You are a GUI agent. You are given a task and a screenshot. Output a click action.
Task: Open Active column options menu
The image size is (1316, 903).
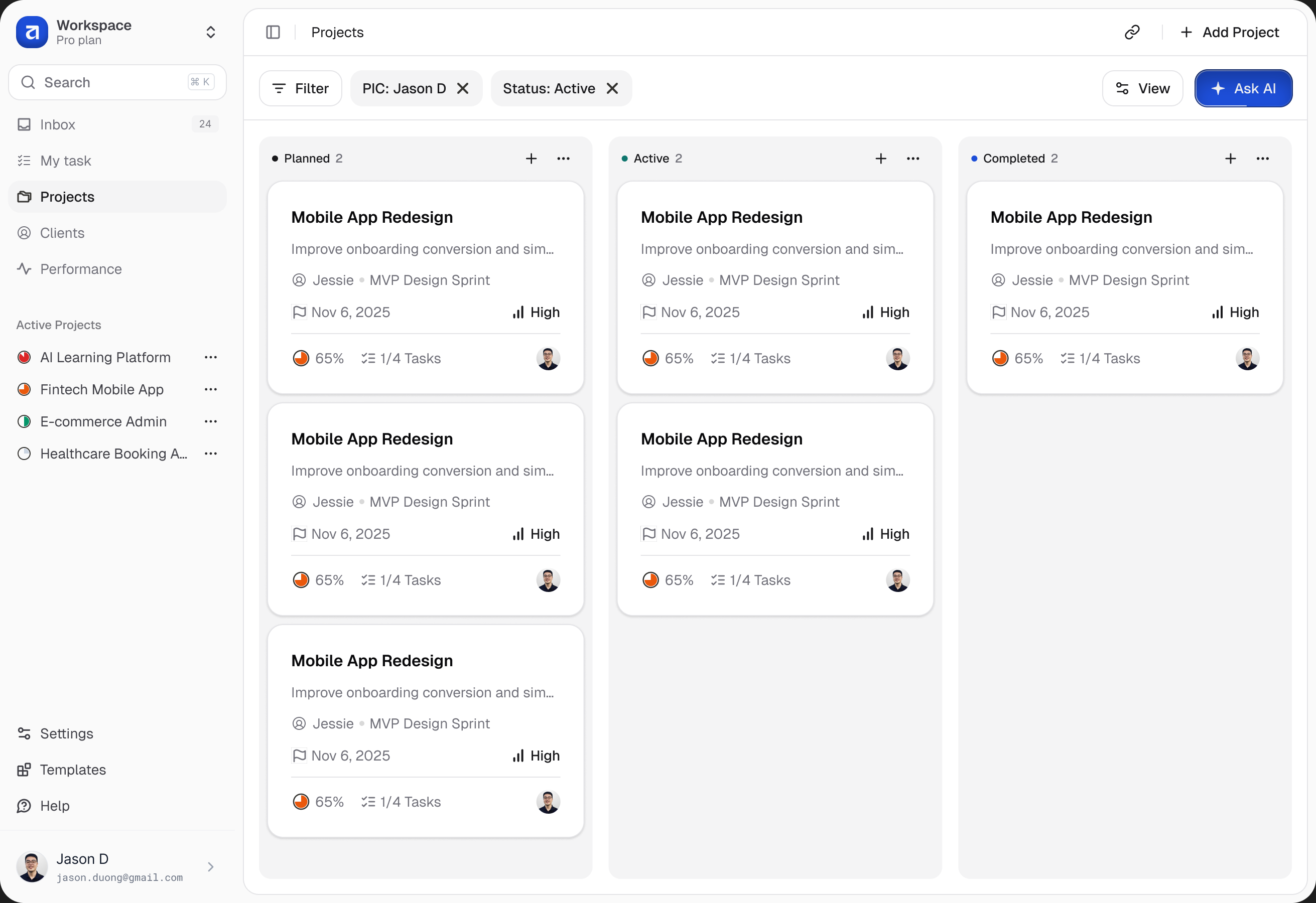tap(913, 159)
